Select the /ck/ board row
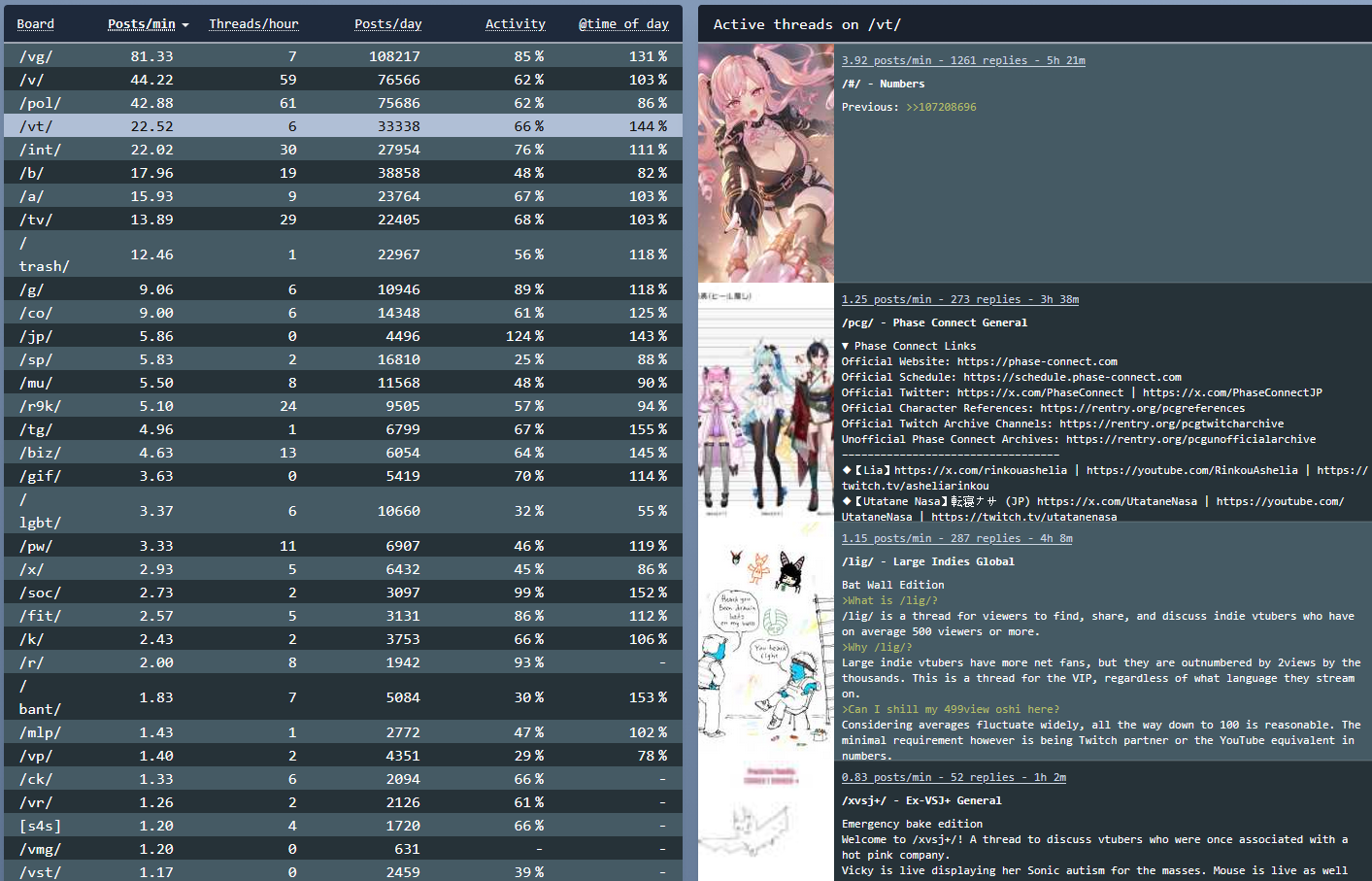This screenshot has height=881, width=1372. point(343,779)
